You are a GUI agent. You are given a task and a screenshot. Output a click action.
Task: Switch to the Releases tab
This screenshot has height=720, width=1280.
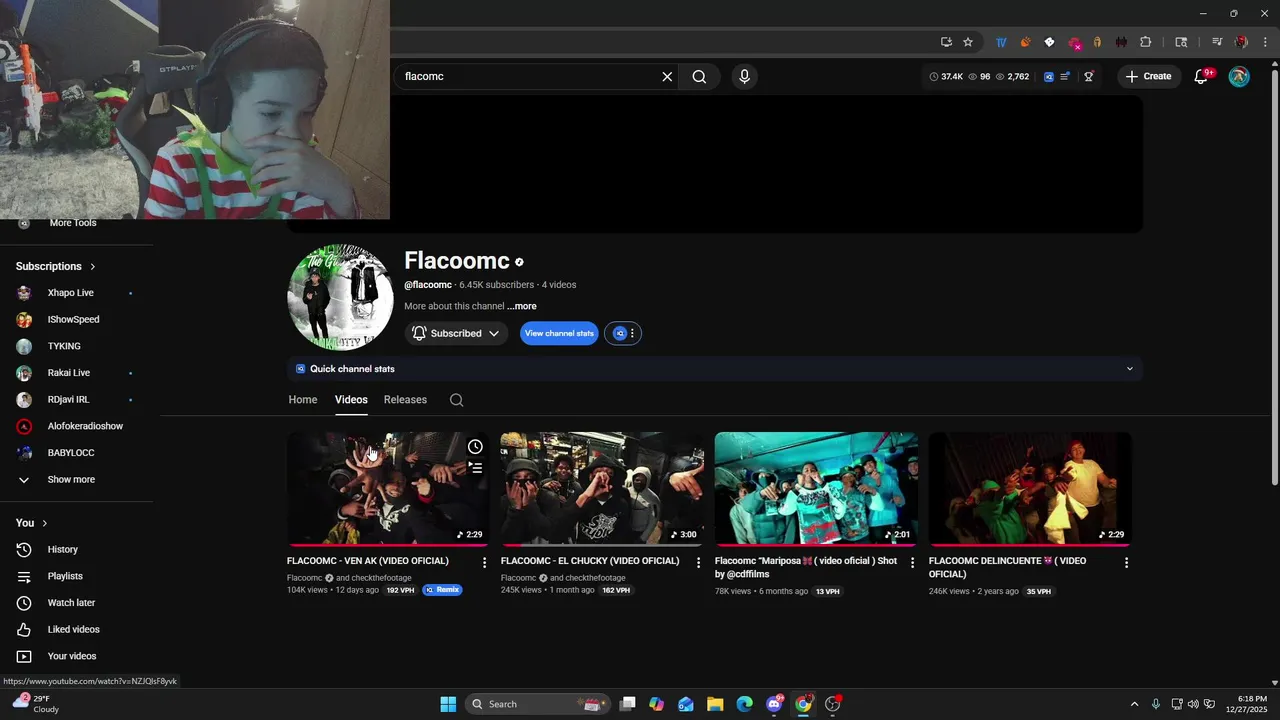[405, 399]
